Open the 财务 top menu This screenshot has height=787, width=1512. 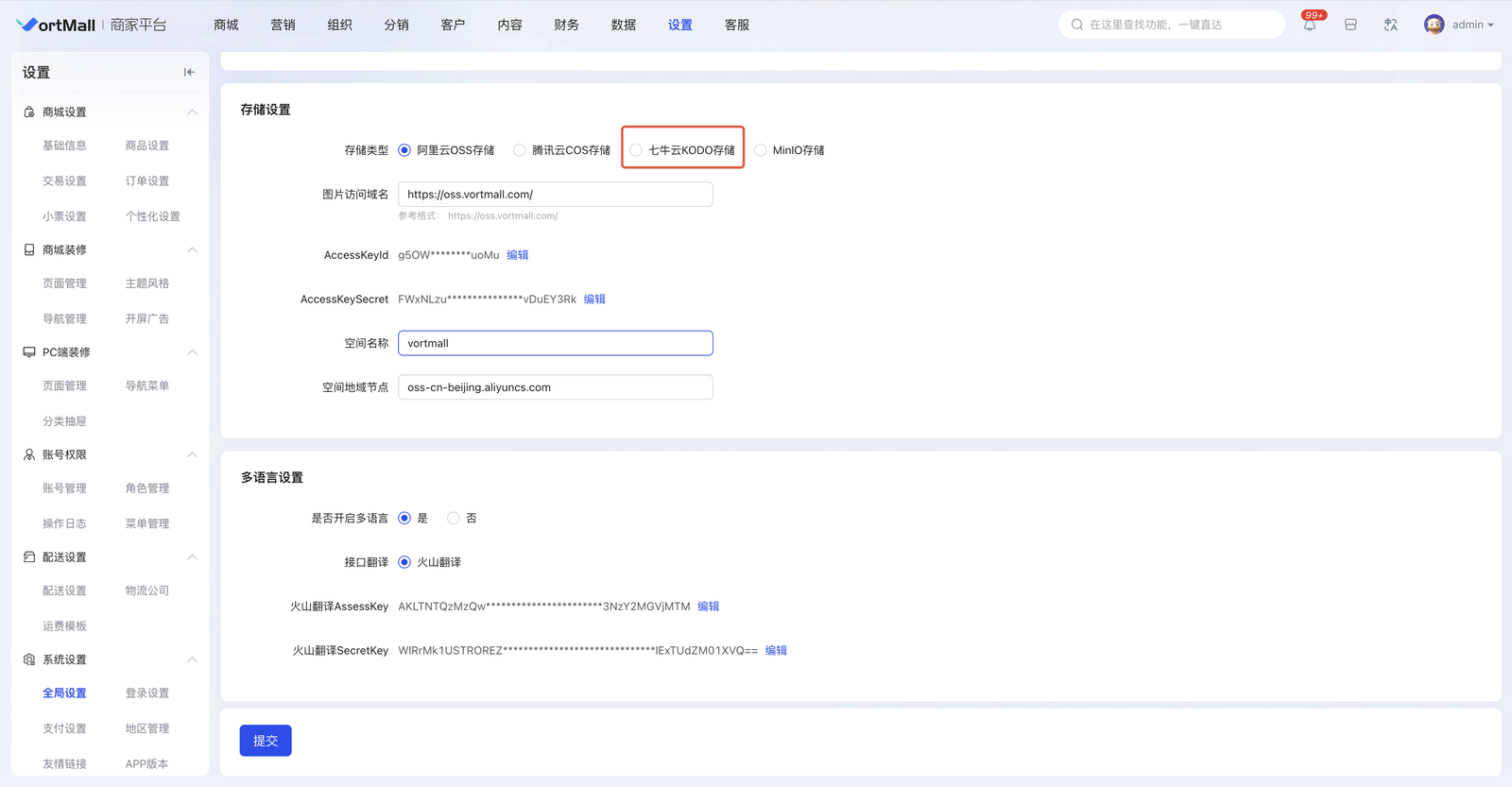click(567, 25)
